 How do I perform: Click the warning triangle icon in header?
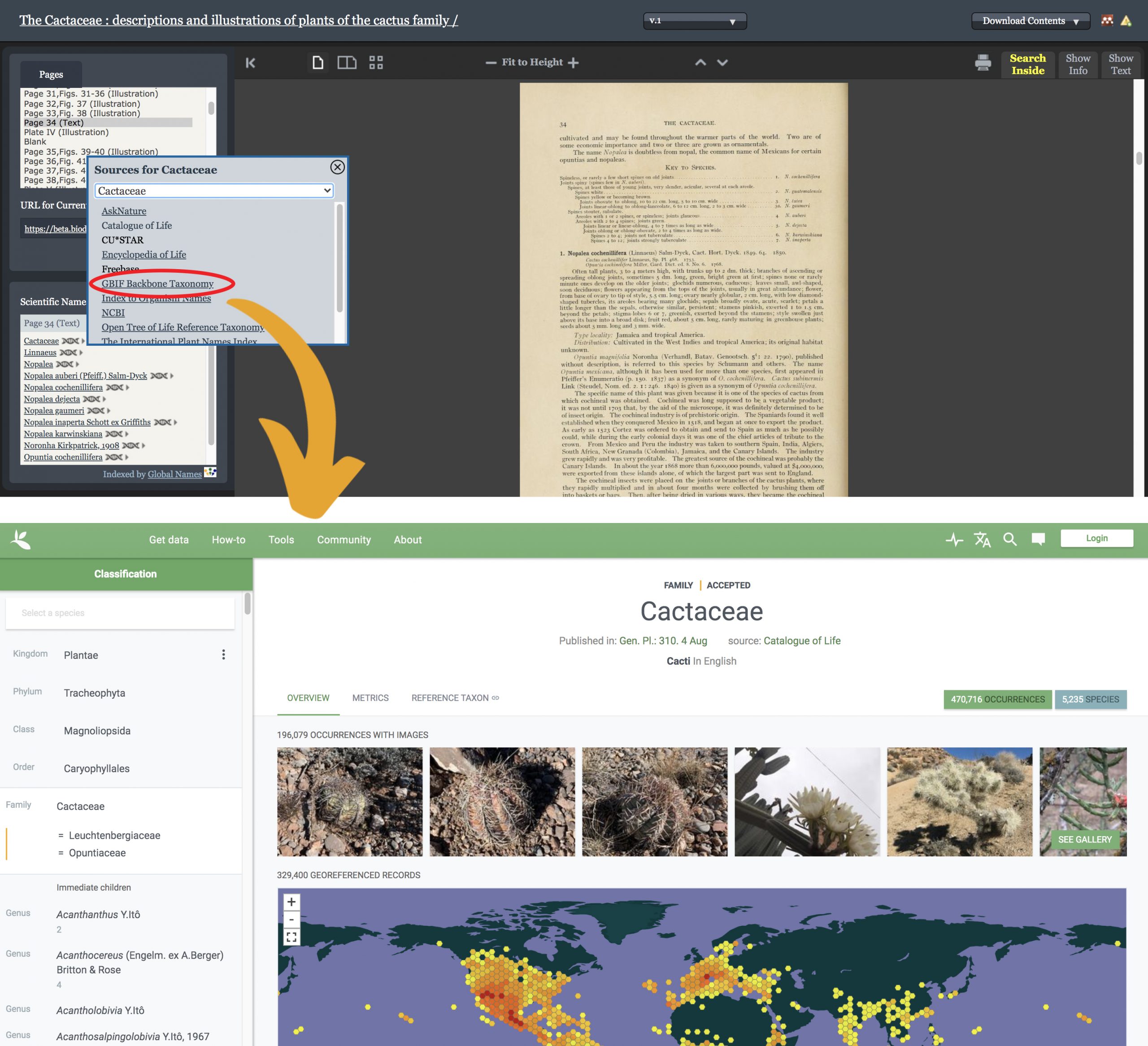tap(1126, 21)
